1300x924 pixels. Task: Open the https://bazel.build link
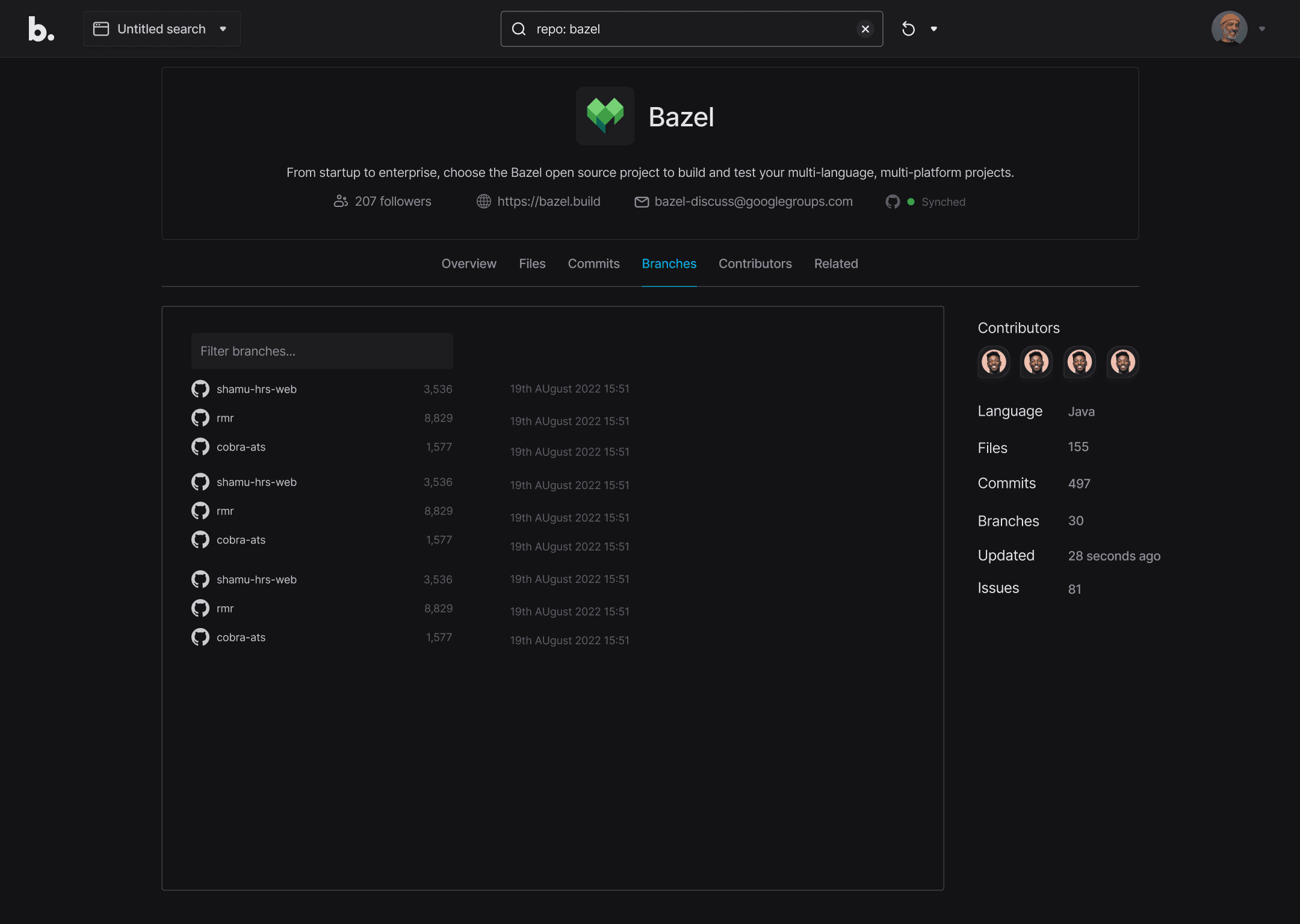[548, 202]
